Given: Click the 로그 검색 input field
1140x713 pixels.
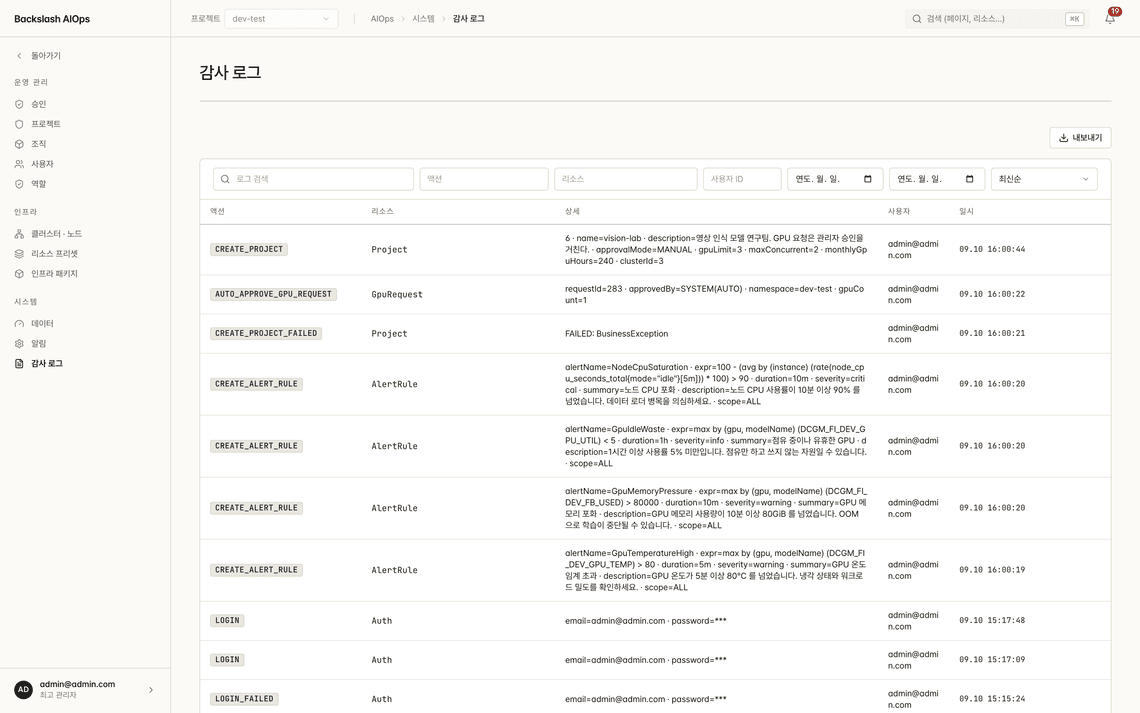Looking at the screenshot, I should point(313,179).
